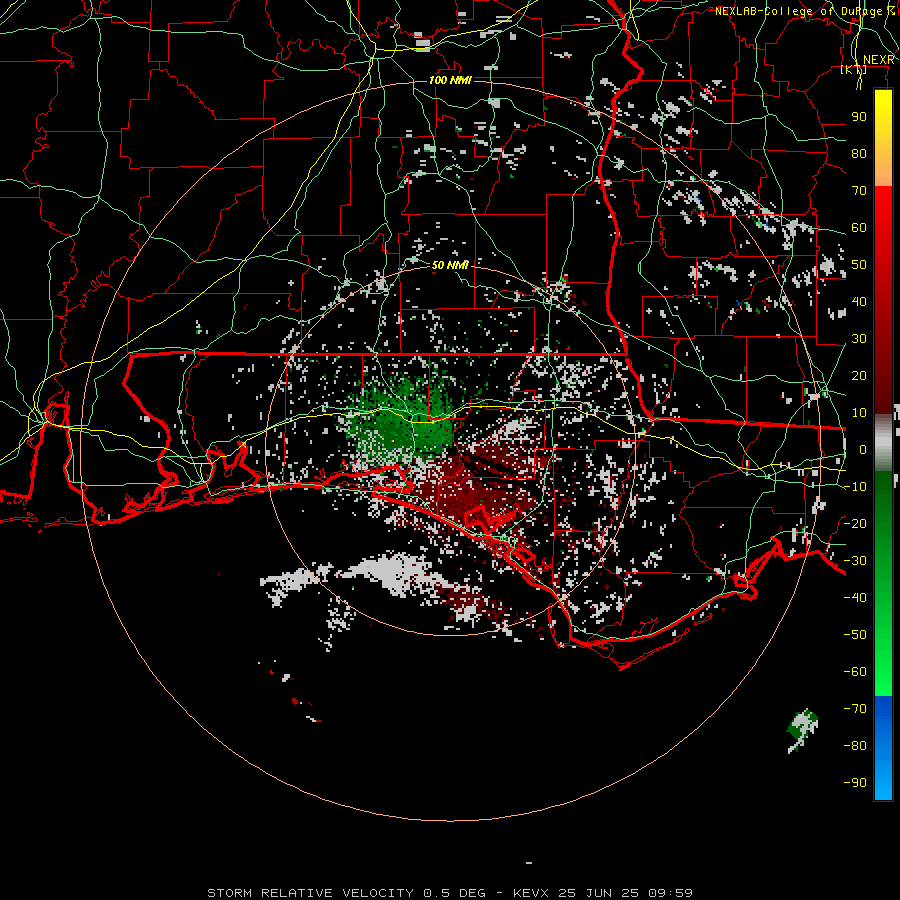Click the isolated green echo in lower right
The image size is (900, 900).
(x=802, y=730)
